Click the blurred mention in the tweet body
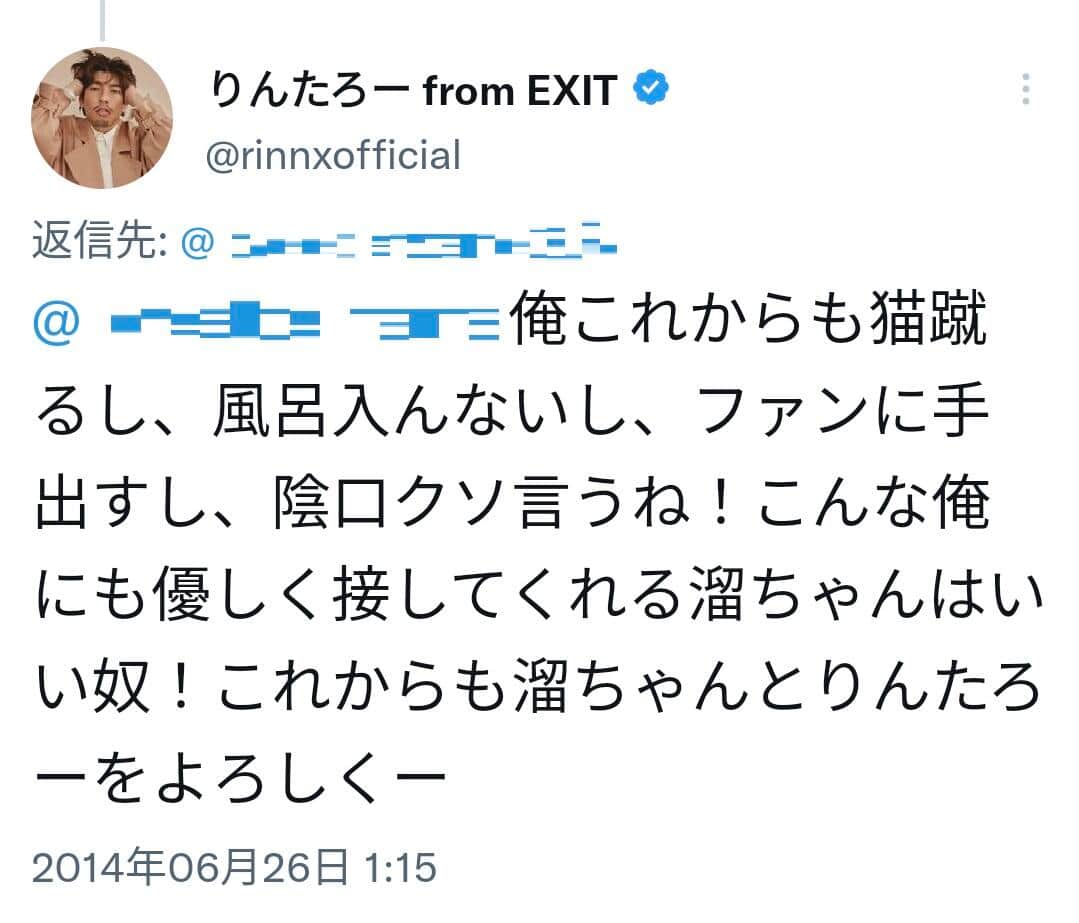1079x923 pixels. point(306,326)
